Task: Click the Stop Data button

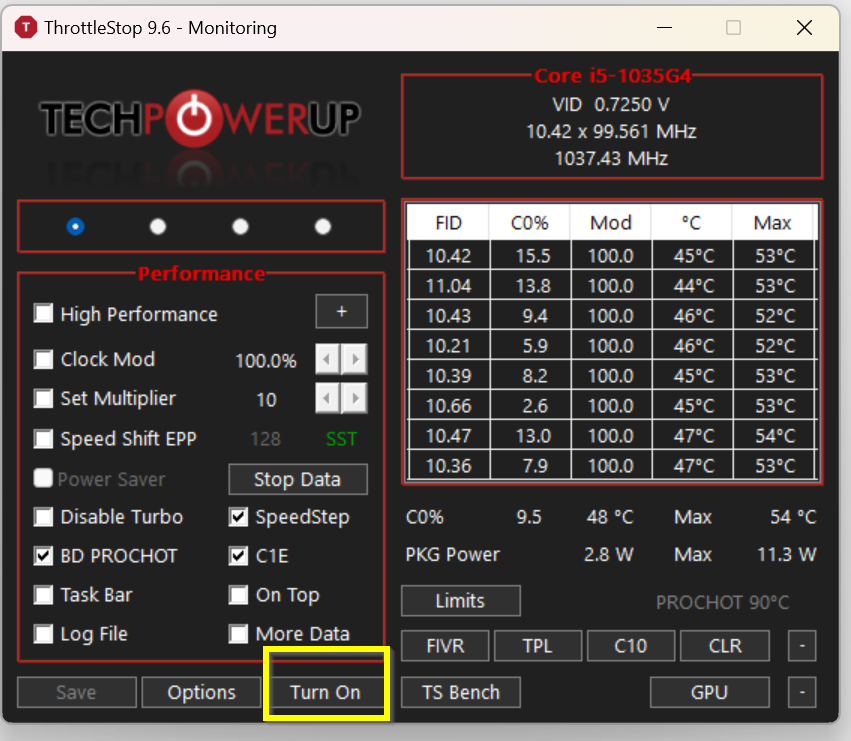Action: [x=298, y=479]
